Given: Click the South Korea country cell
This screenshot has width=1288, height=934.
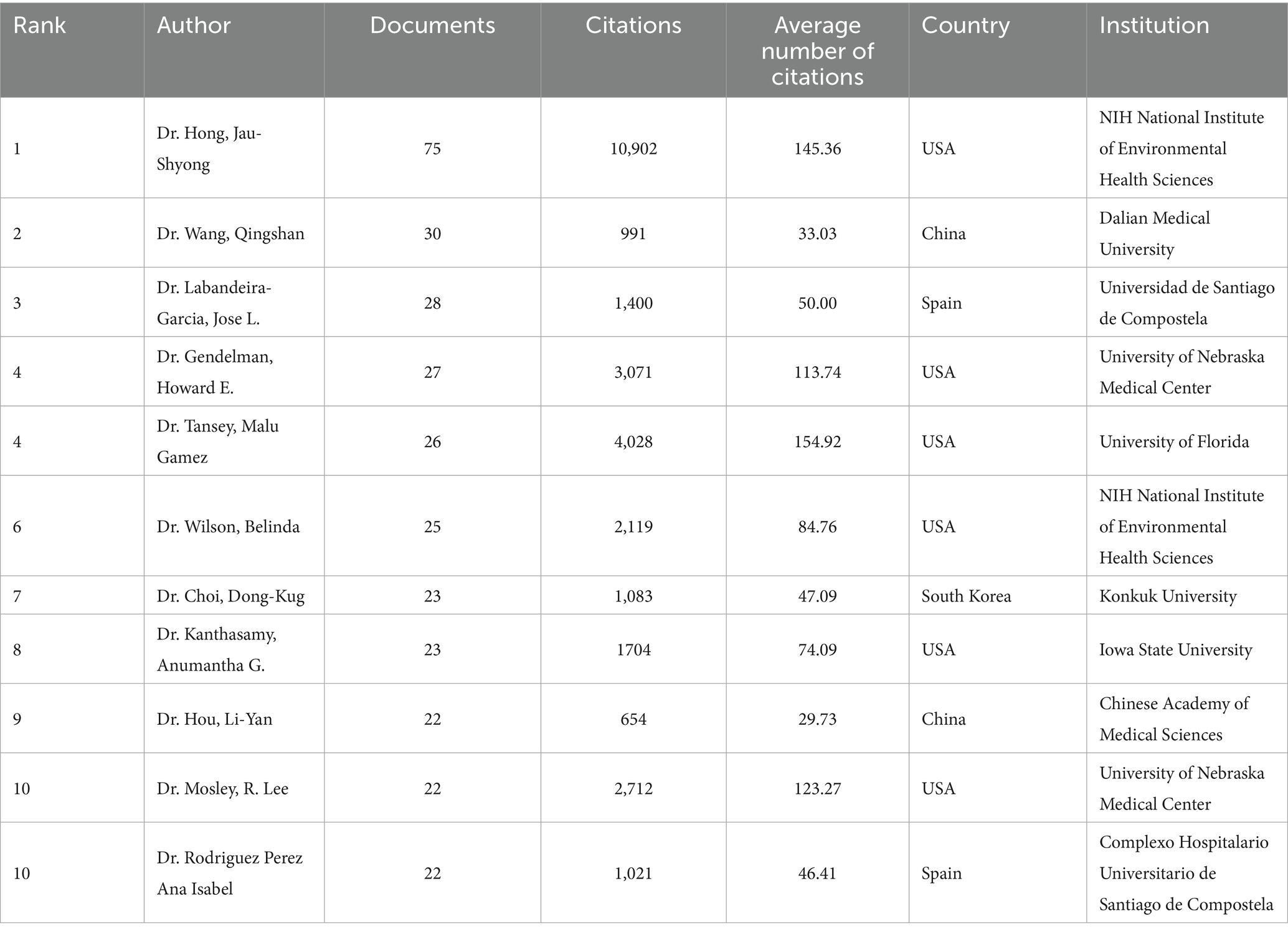Looking at the screenshot, I should pyautogui.click(x=966, y=597).
